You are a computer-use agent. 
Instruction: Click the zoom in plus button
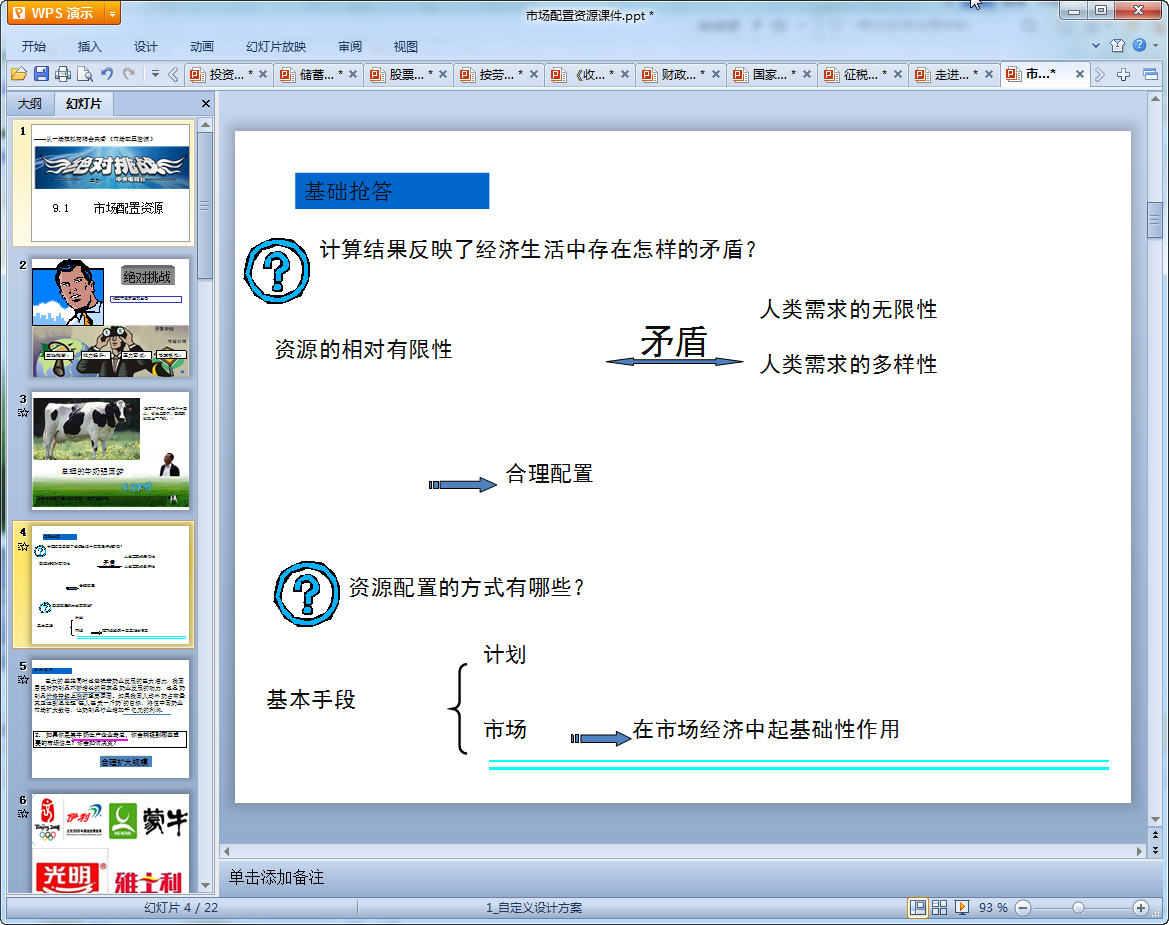pyautogui.click(x=1141, y=908)
